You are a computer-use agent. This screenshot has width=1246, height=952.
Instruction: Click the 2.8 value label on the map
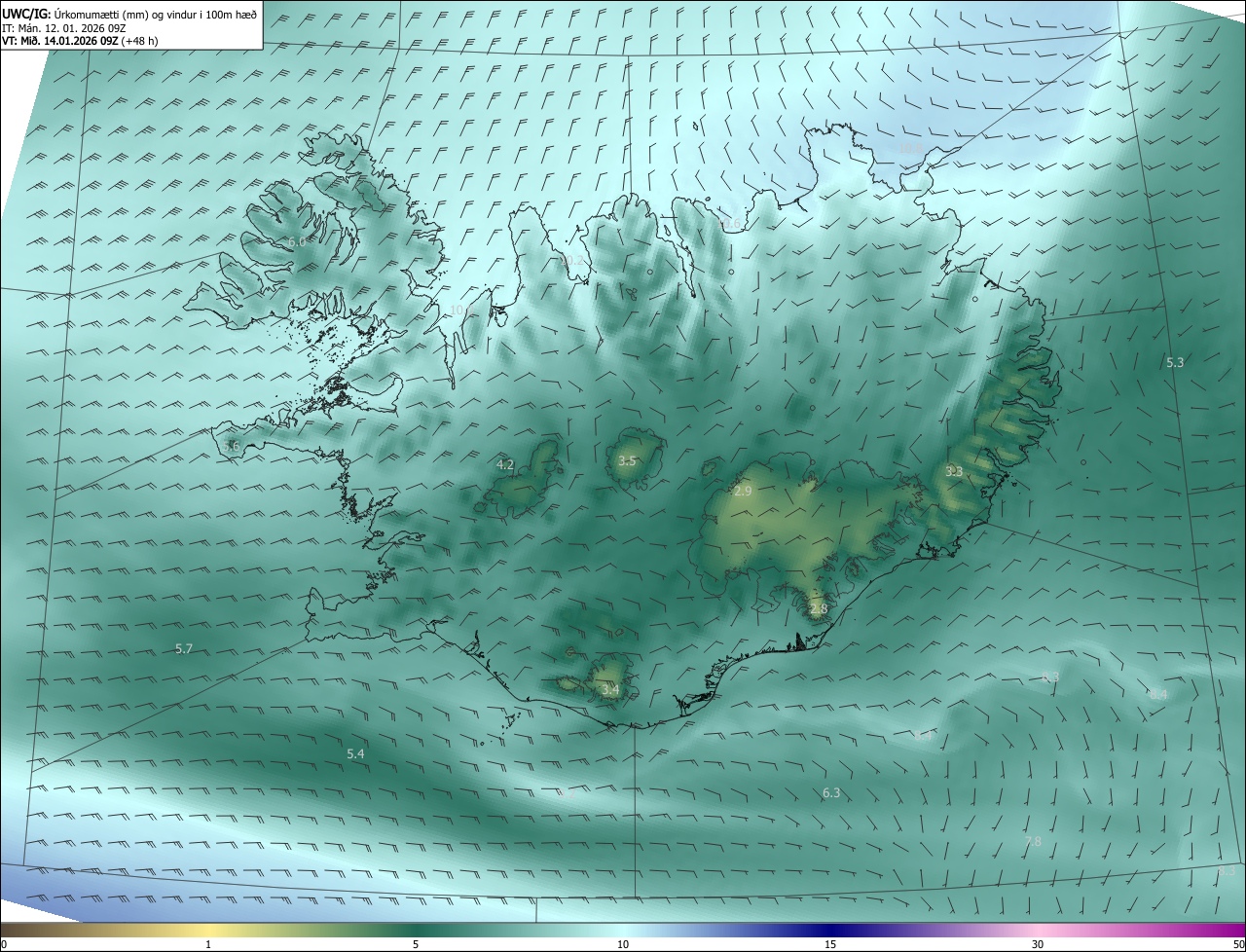pyautogui.click(x=819, y=609)
